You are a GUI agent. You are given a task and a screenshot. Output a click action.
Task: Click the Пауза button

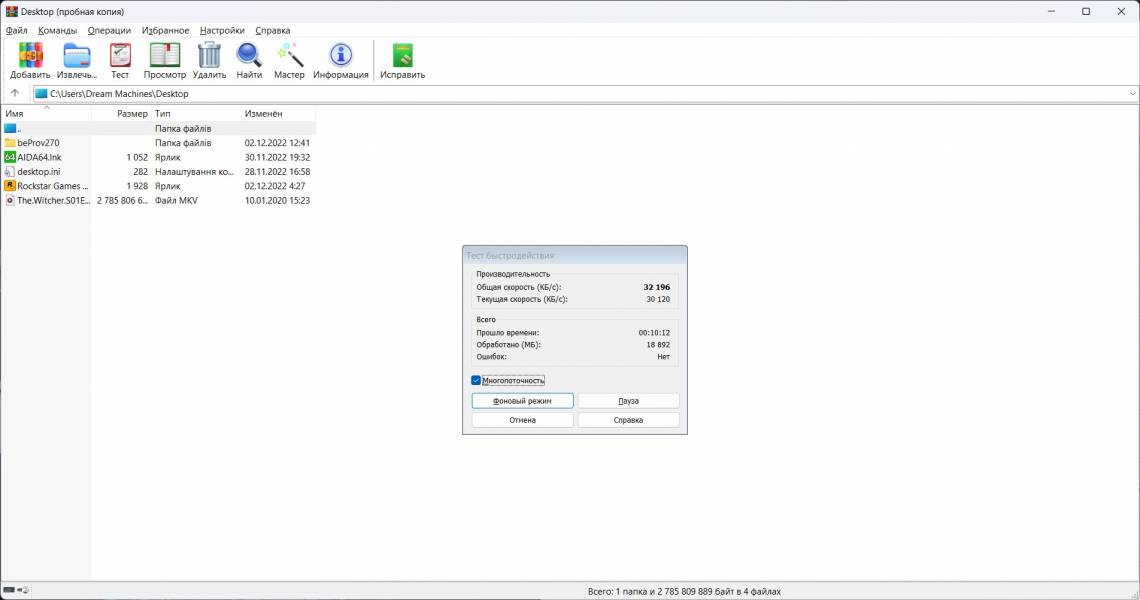point(628,401)
